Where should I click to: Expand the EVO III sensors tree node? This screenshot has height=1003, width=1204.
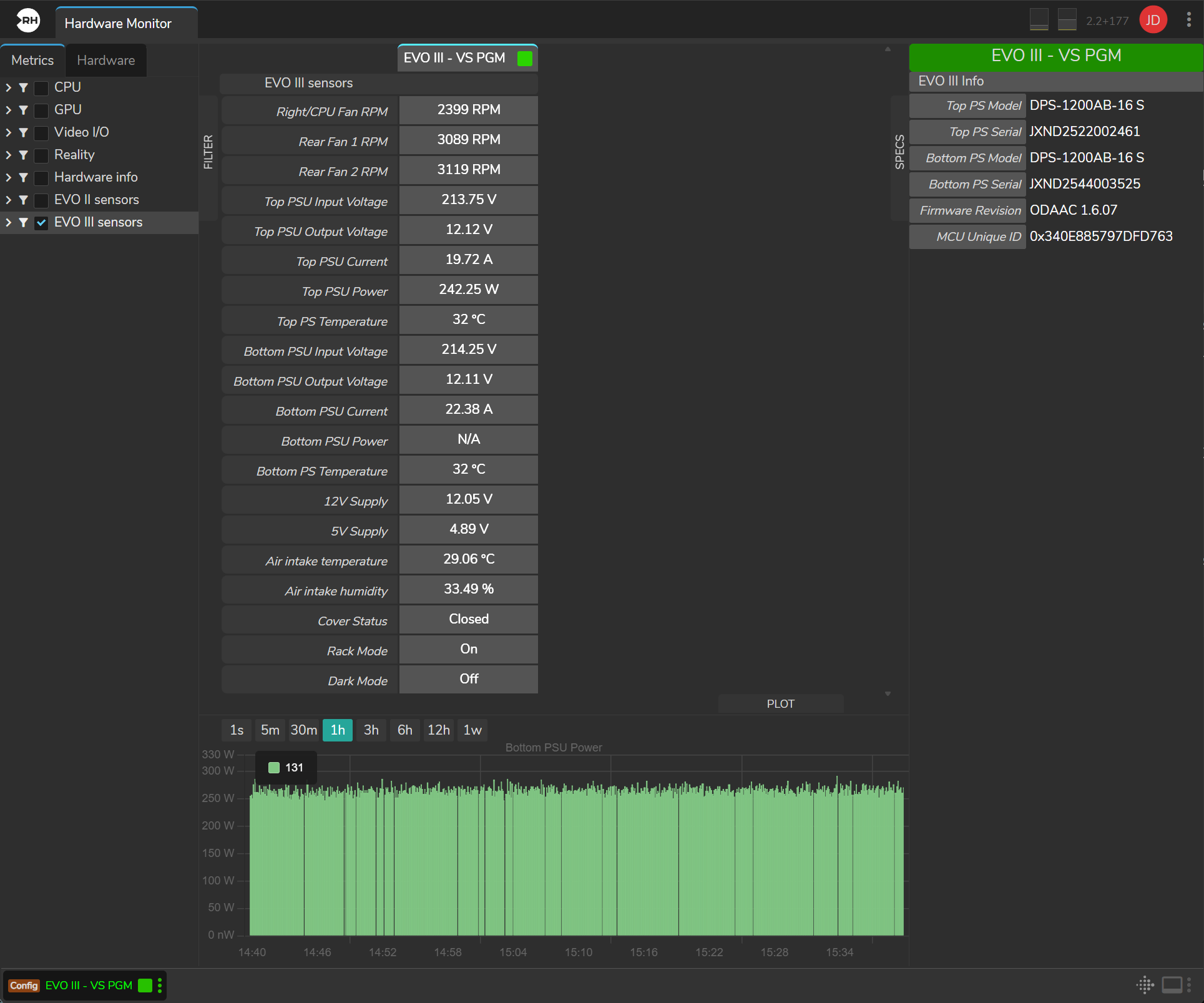tap(8, 222)
